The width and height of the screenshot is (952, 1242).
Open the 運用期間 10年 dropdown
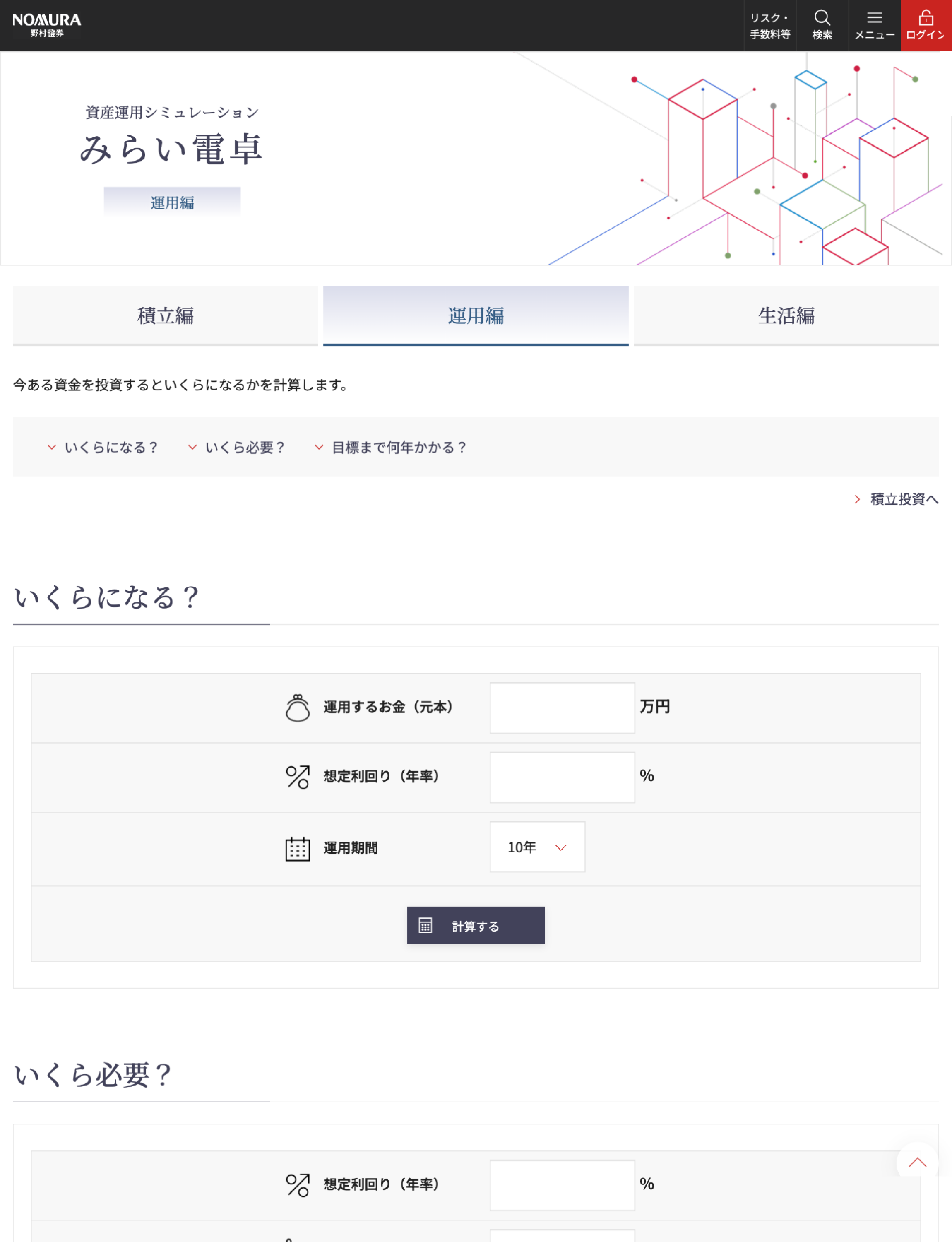pos(537,847)
